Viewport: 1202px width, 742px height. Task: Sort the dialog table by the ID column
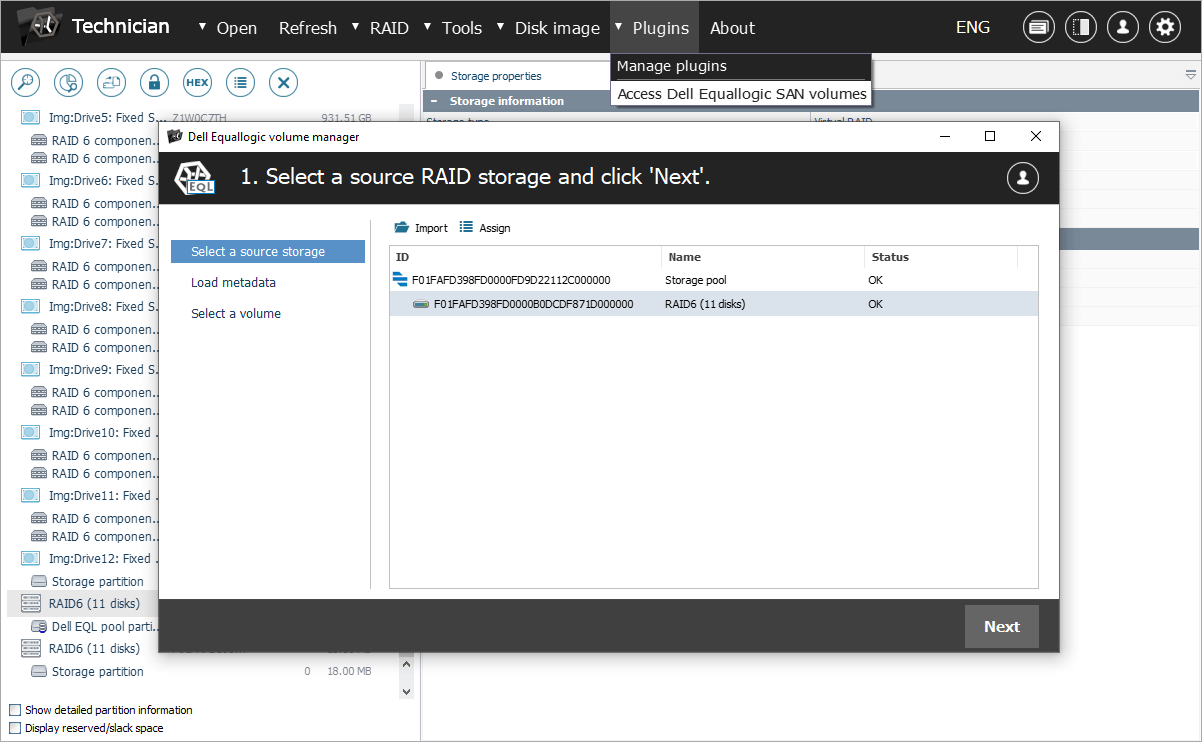pyautogui.click(x=526, y=257)
